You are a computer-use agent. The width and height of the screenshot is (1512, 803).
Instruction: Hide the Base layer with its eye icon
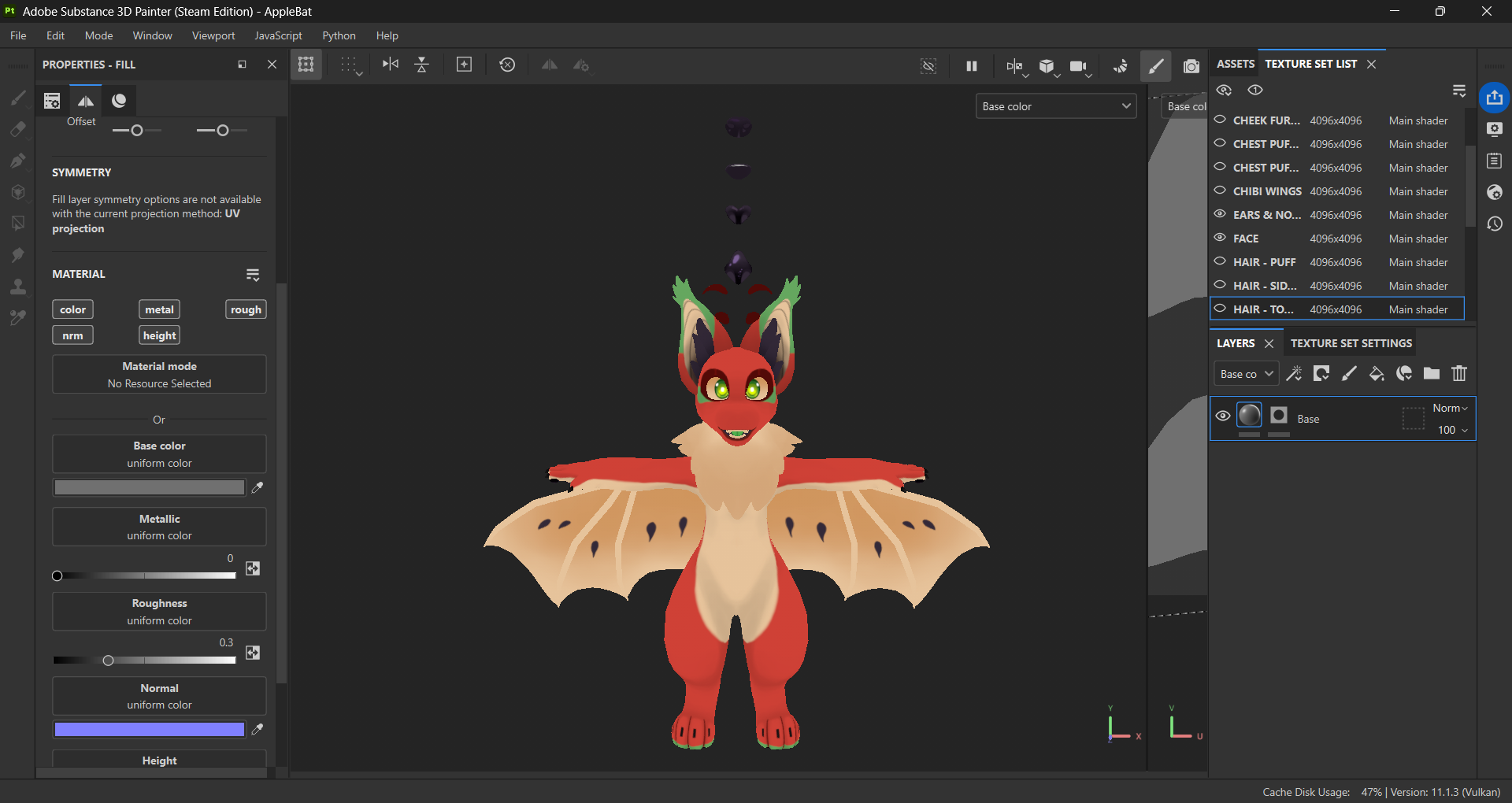tap(1223, 416)
